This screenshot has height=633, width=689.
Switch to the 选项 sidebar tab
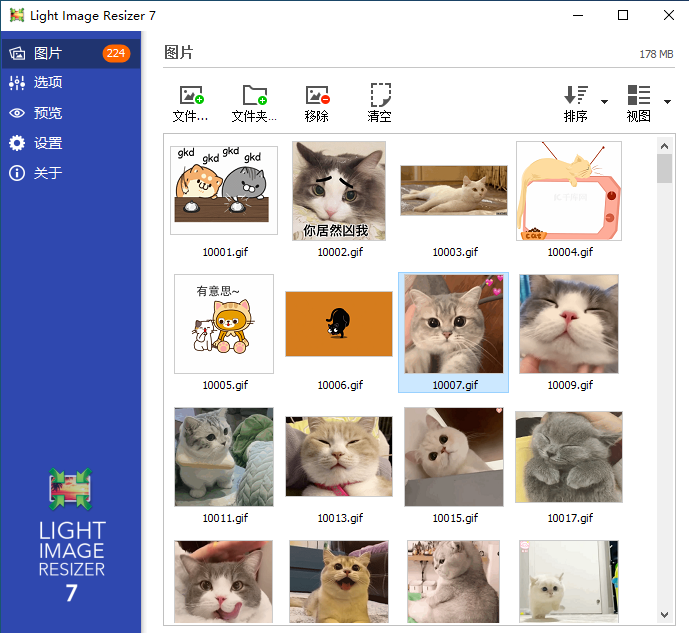71,83
